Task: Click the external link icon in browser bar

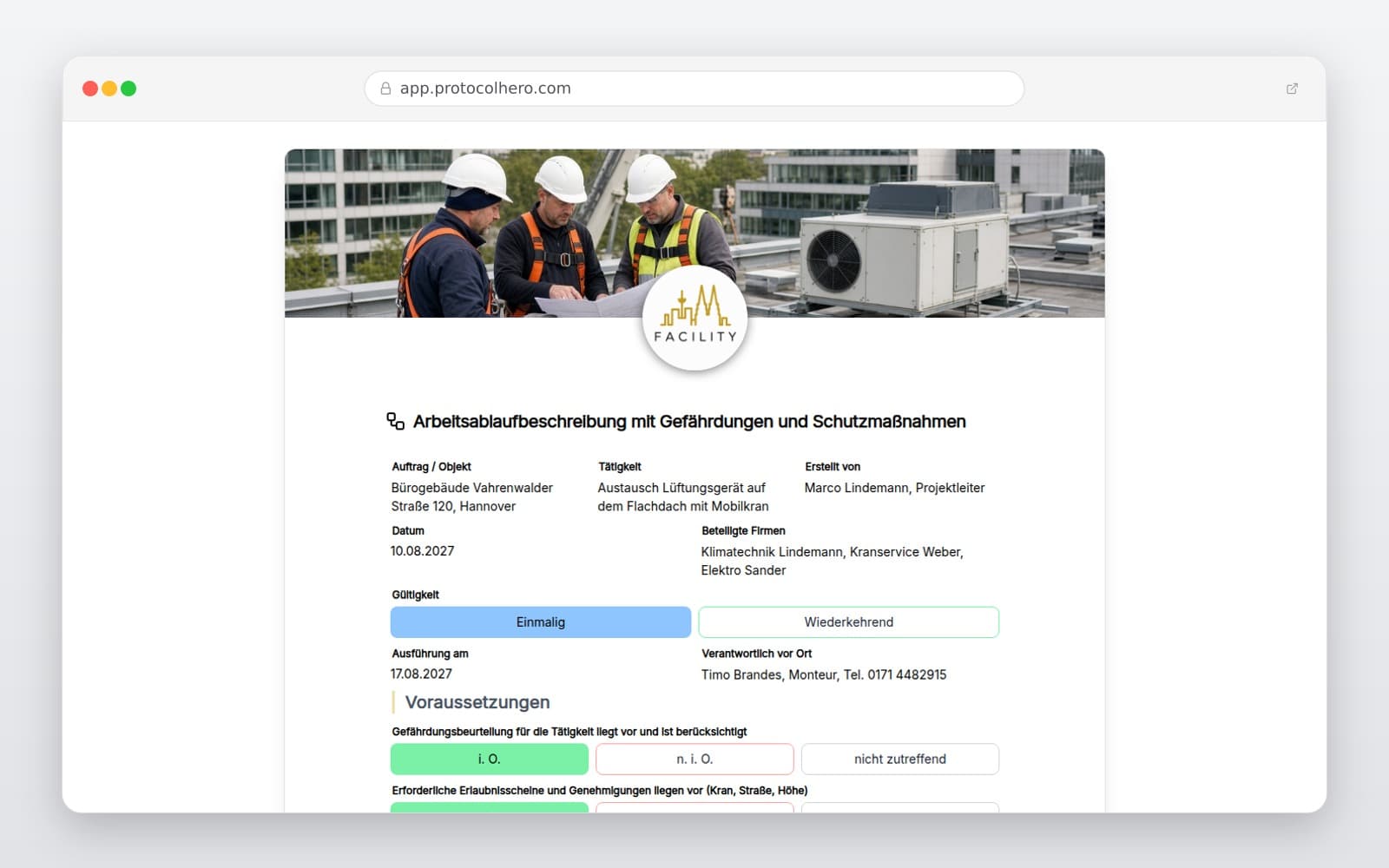Action: click(x=1292, y=89)
